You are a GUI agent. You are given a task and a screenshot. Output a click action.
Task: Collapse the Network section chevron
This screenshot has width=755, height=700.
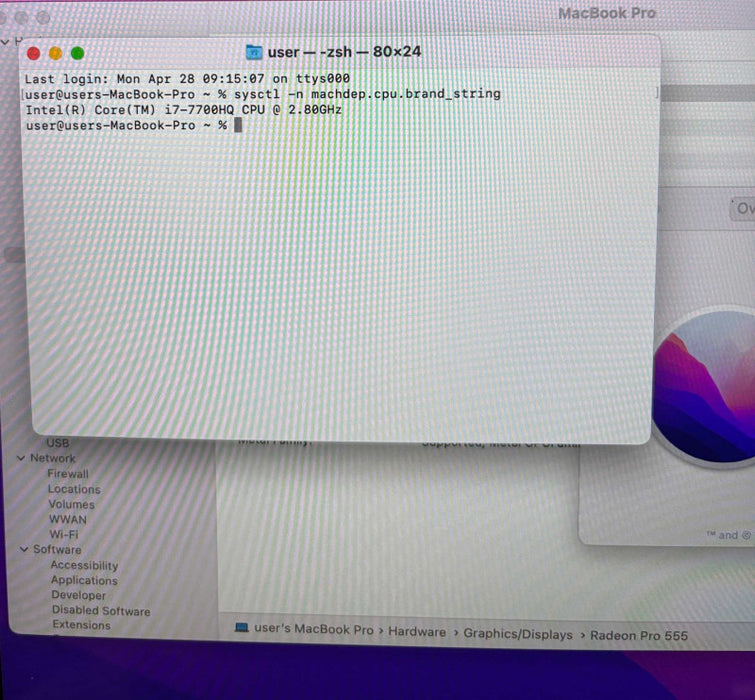click(21, 458)
